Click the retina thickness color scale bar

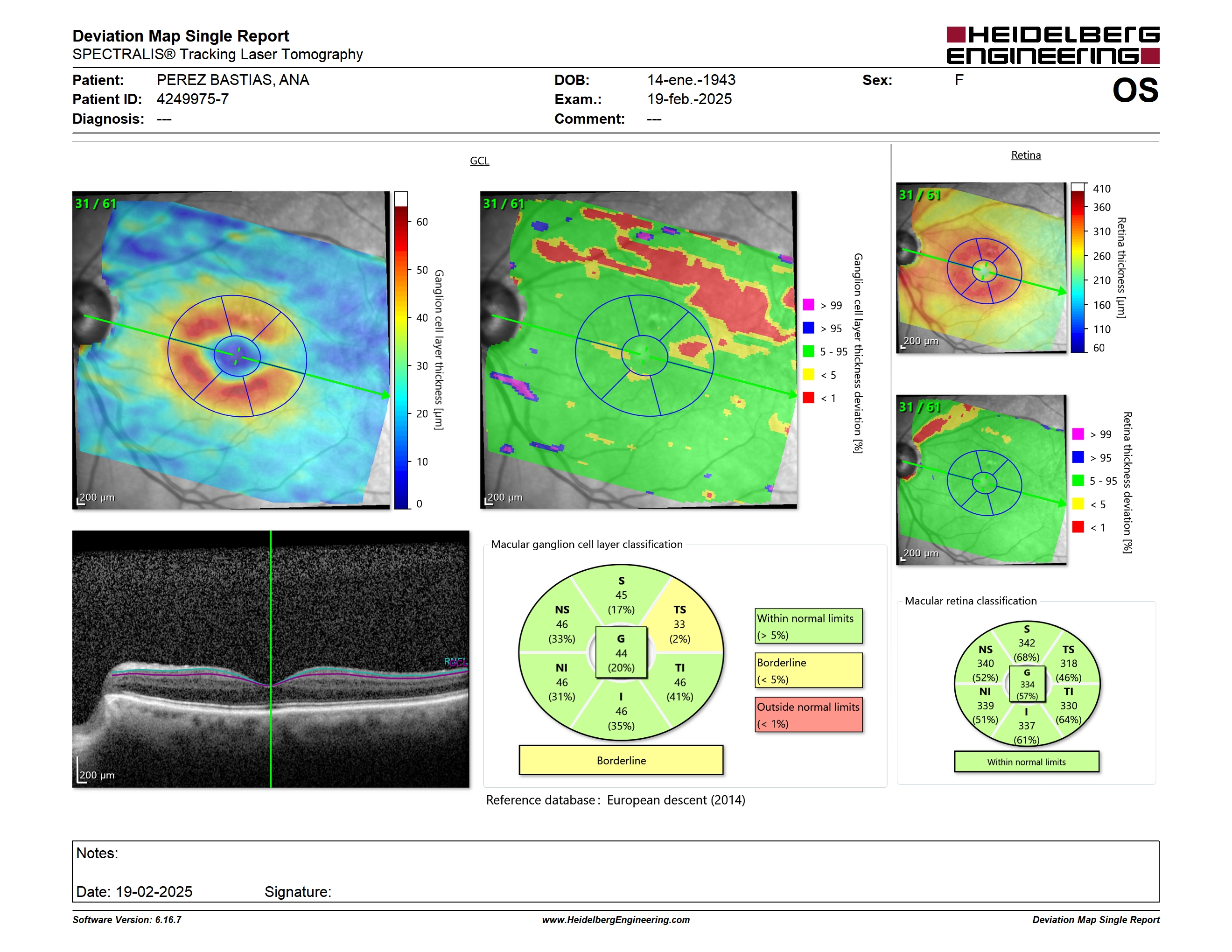pos(1078,268)
